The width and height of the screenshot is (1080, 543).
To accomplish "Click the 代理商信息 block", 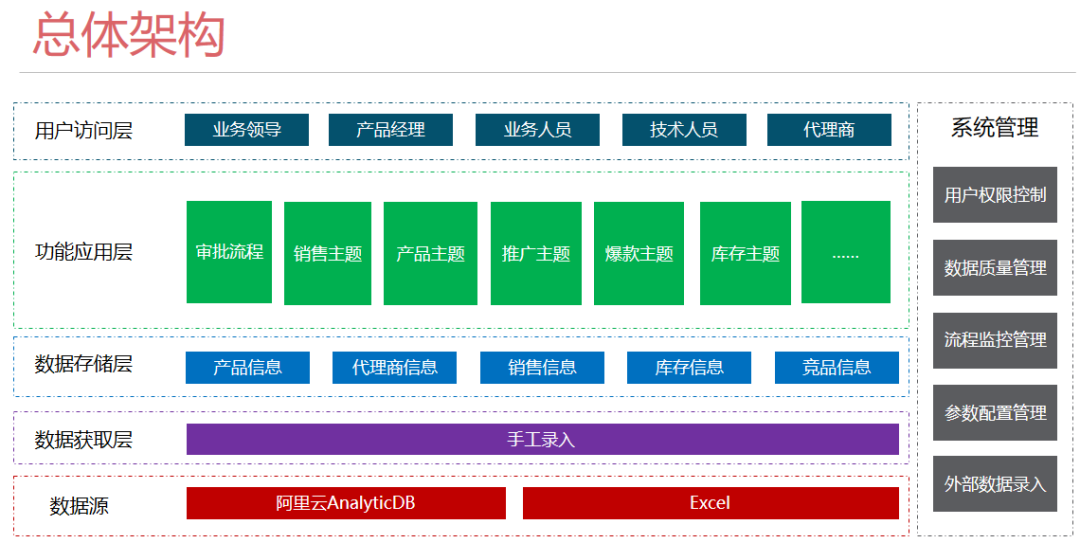I will pyautogui.click(x=394, y=368).
